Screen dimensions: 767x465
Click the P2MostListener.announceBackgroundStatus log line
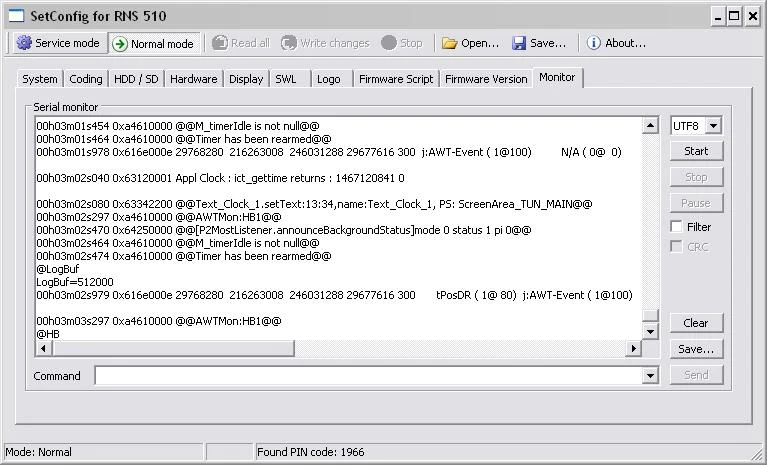tap(284, 230)
